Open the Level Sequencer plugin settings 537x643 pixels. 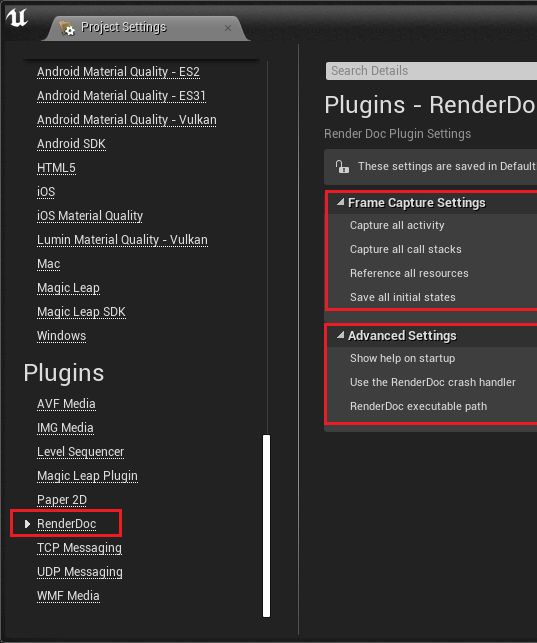pos(80,452)
